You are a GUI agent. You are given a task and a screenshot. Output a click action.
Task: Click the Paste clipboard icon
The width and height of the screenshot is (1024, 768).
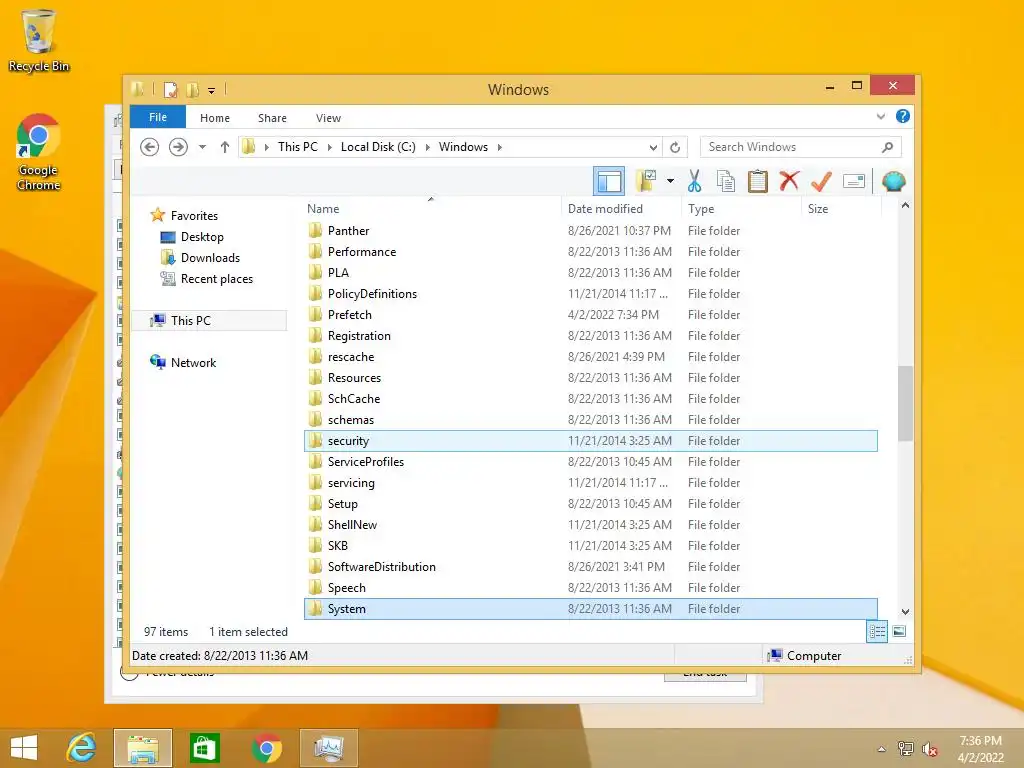click(758, 181)
